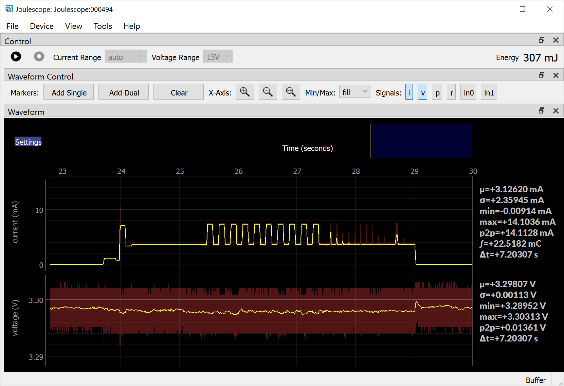Image resolution: width=564 pixels, height=386 pixels.
Task: Open the Voltage Range dropdown
Action: 218,57
